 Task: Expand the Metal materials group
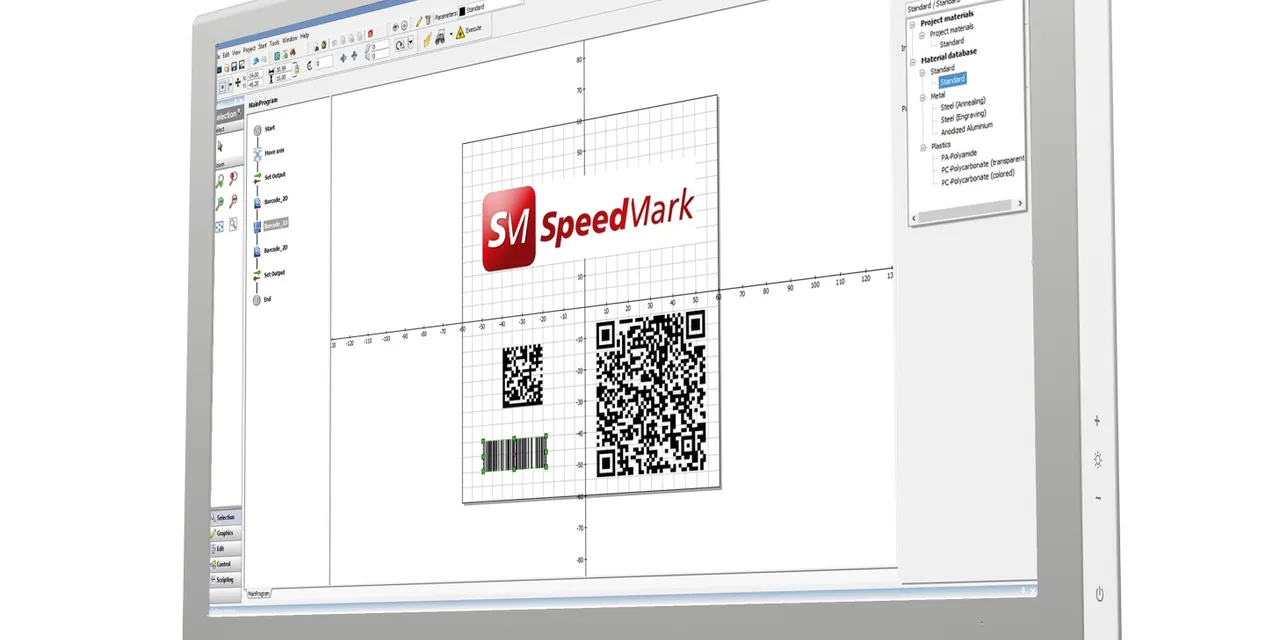(922, 96)
